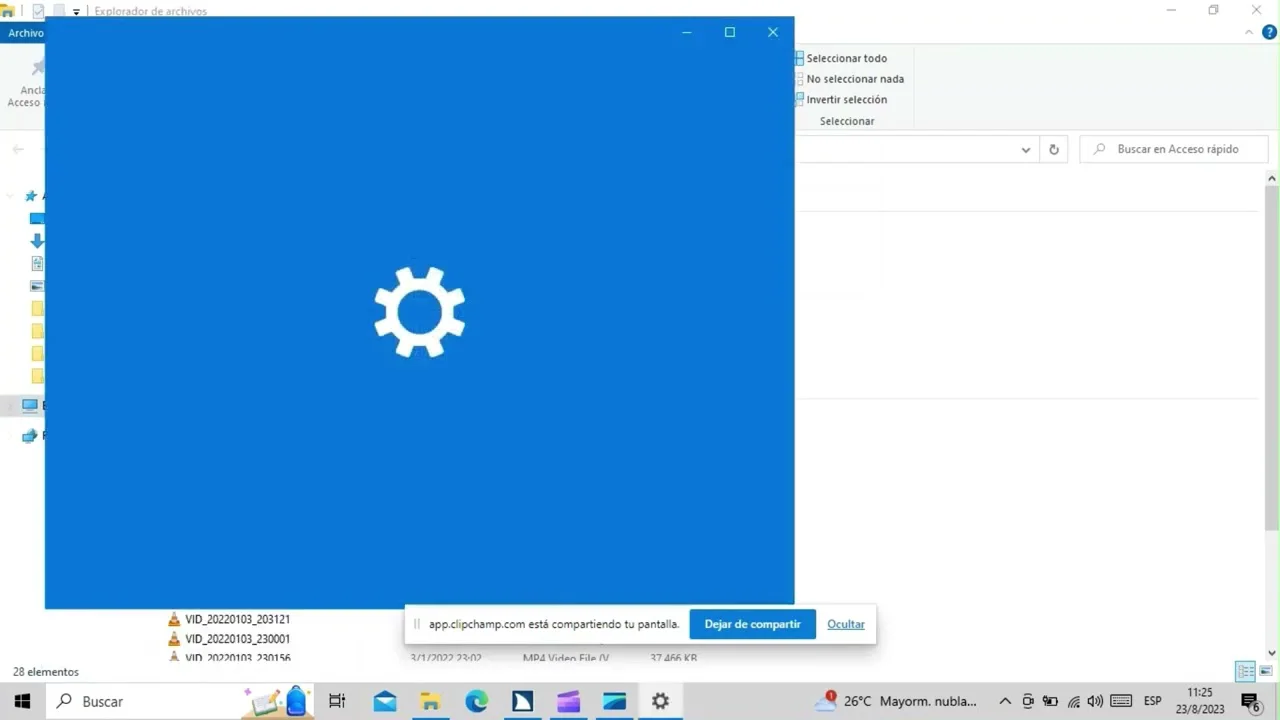Viewport: 1280px width, 720px height.
Task: Click the Ocultar link
Action: pyautogui.click(x=845, y=624)
